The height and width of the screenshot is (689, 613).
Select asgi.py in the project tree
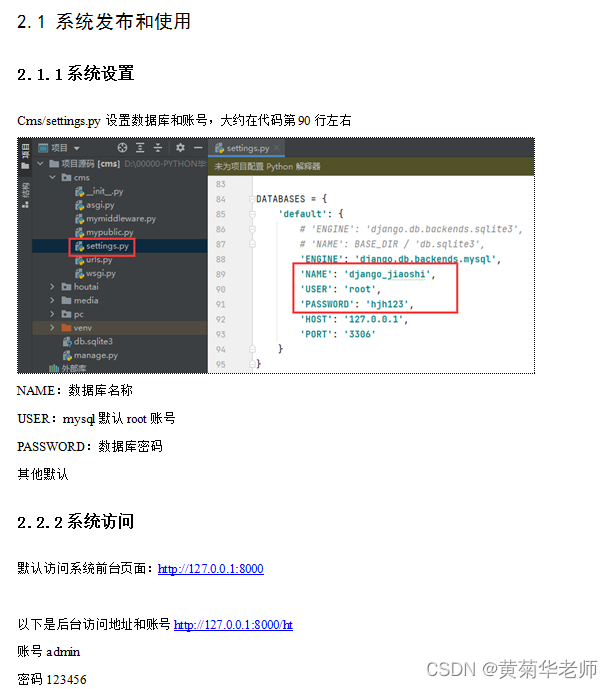point(100,205)
